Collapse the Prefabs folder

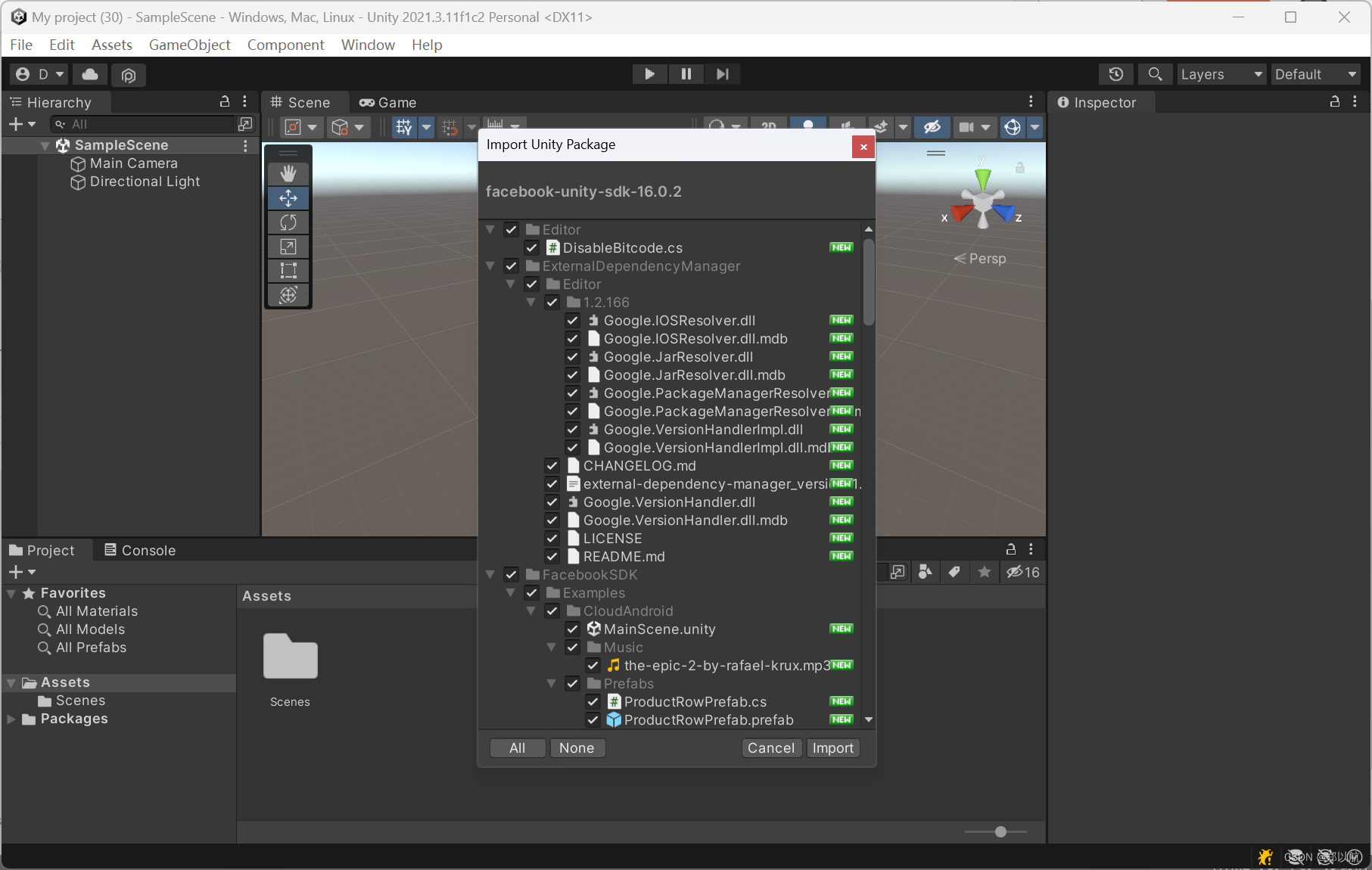click(x=552, y=684)
